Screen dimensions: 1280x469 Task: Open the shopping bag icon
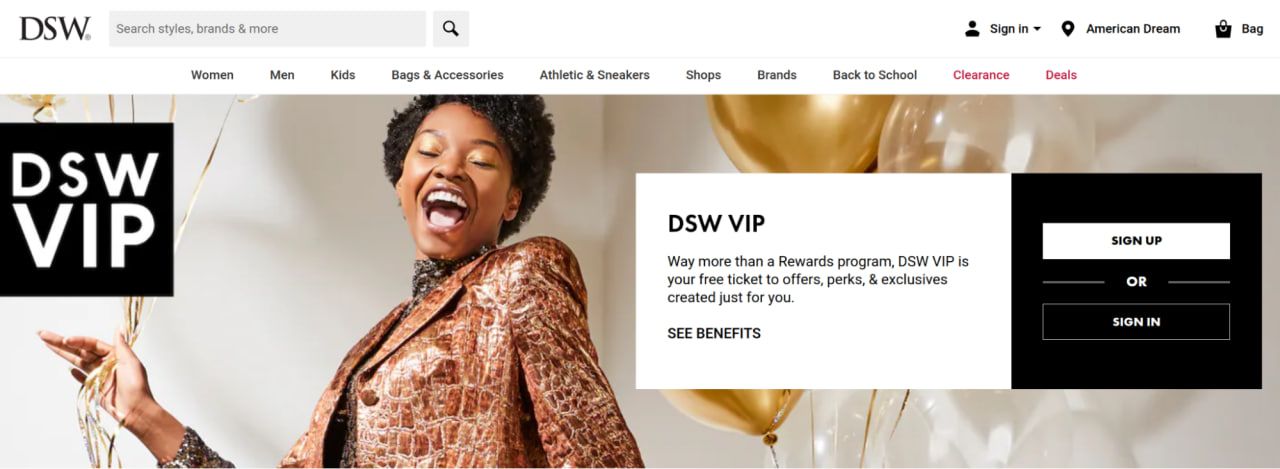(1223, 29)
